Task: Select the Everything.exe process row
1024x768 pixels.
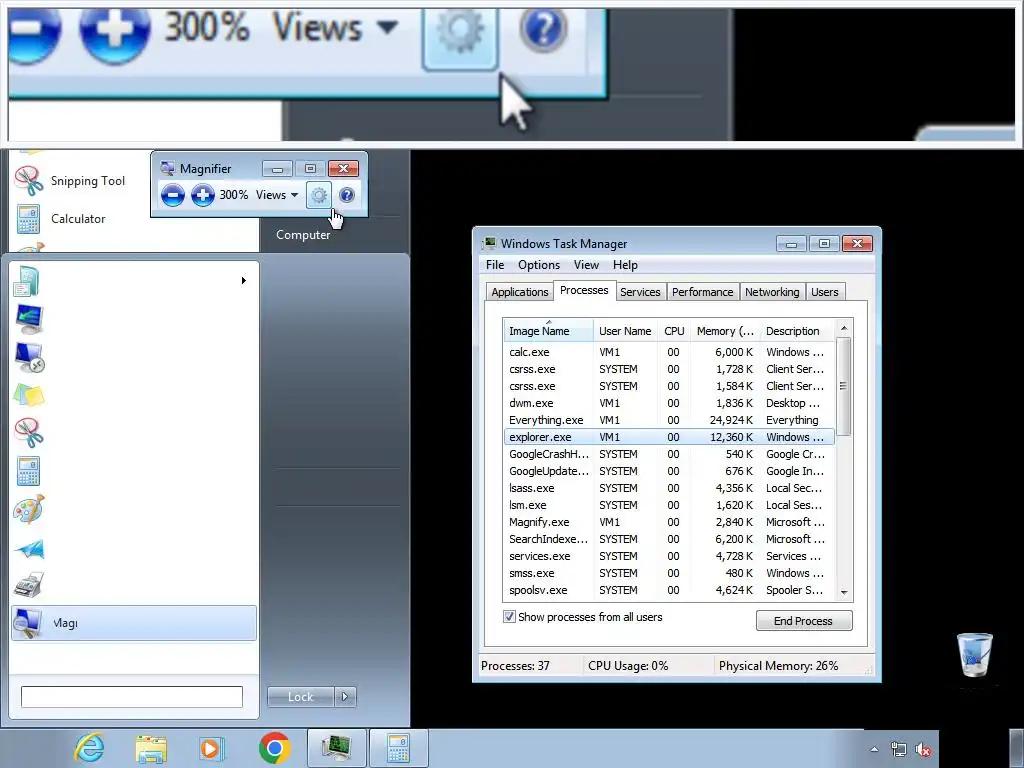Action: pos(669,420)
